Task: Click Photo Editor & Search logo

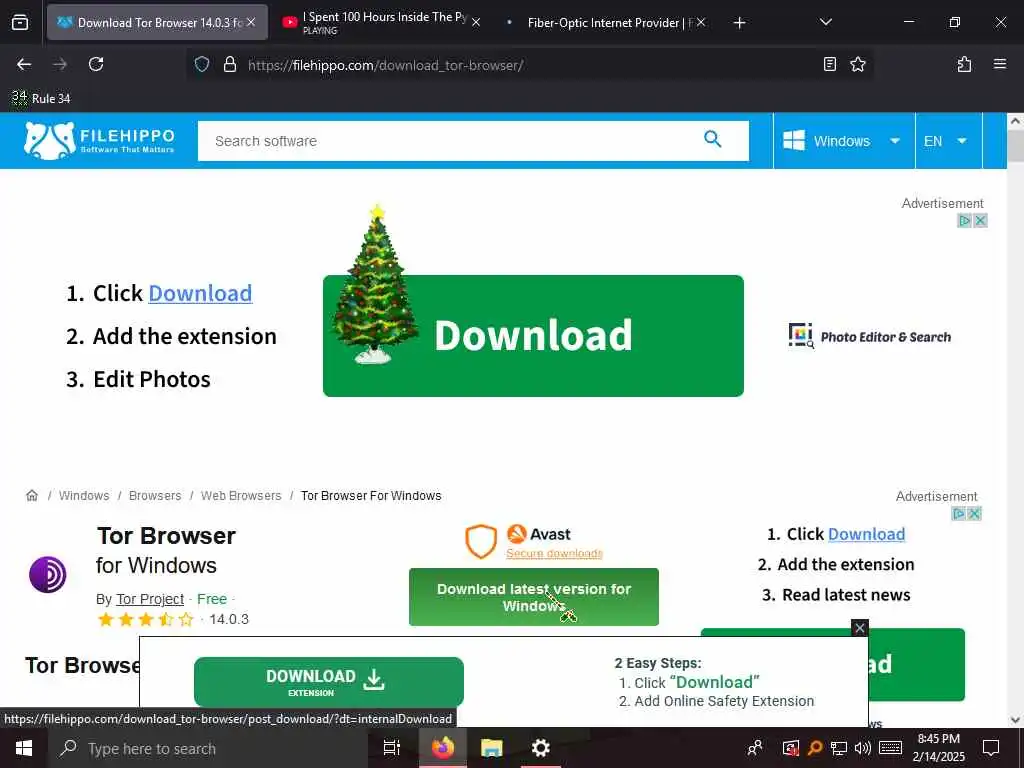Action: [x=869, y=336]
